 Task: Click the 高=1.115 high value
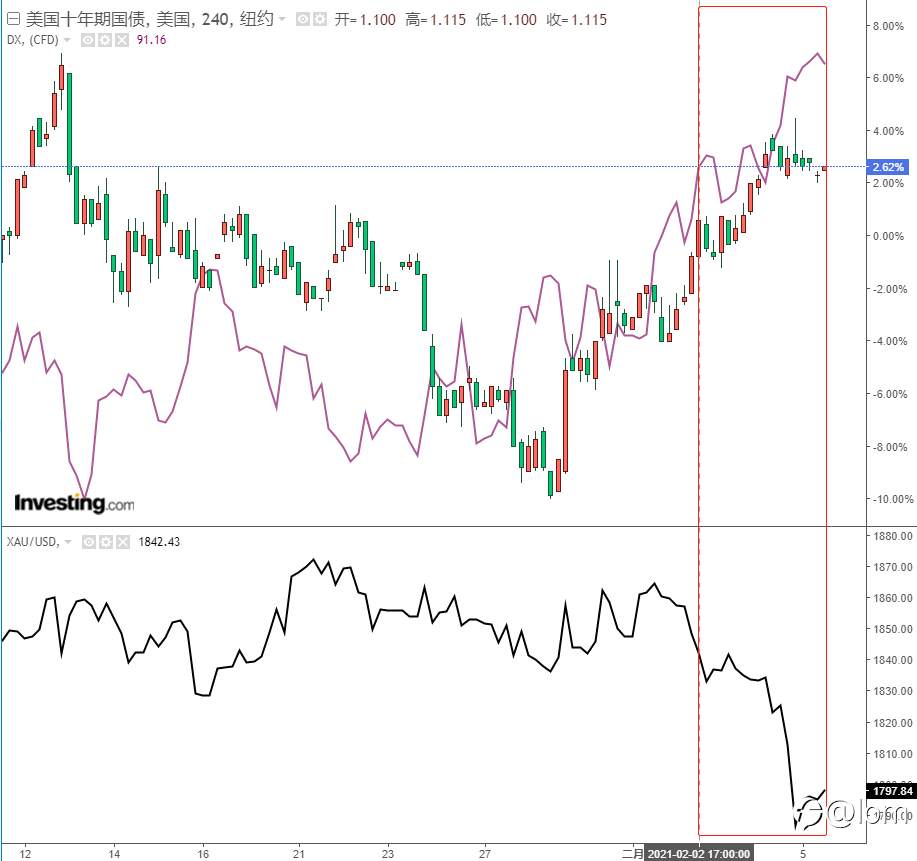pyautogui.click(x=436, y=20)
